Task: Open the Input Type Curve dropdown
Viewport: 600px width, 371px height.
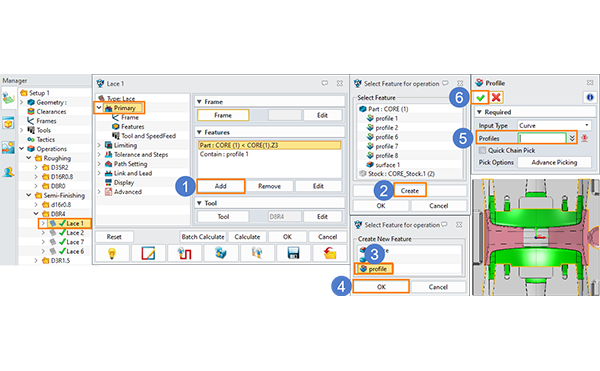Action: click(554, 125)
